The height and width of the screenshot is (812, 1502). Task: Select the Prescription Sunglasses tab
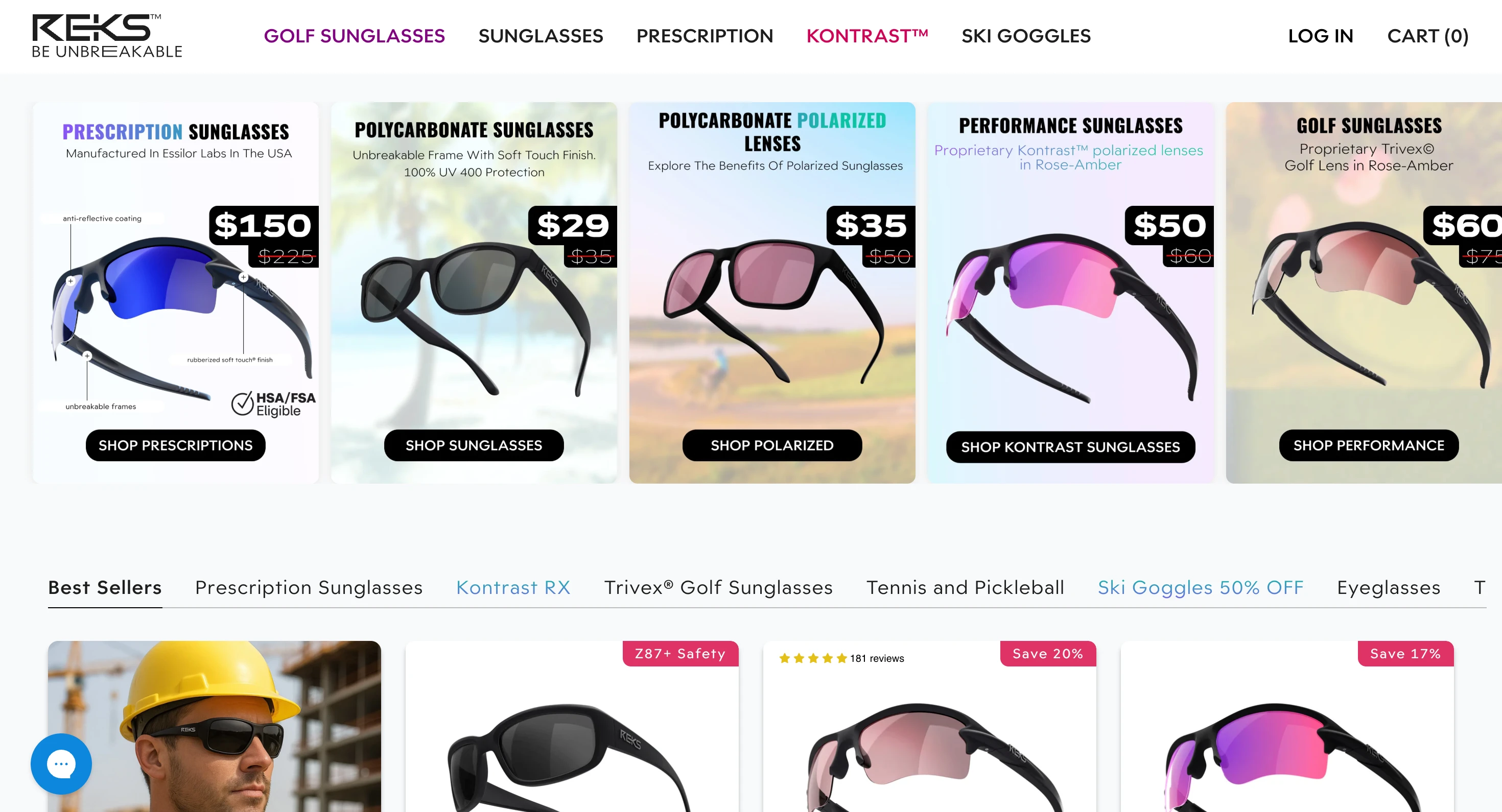(309, 588)
